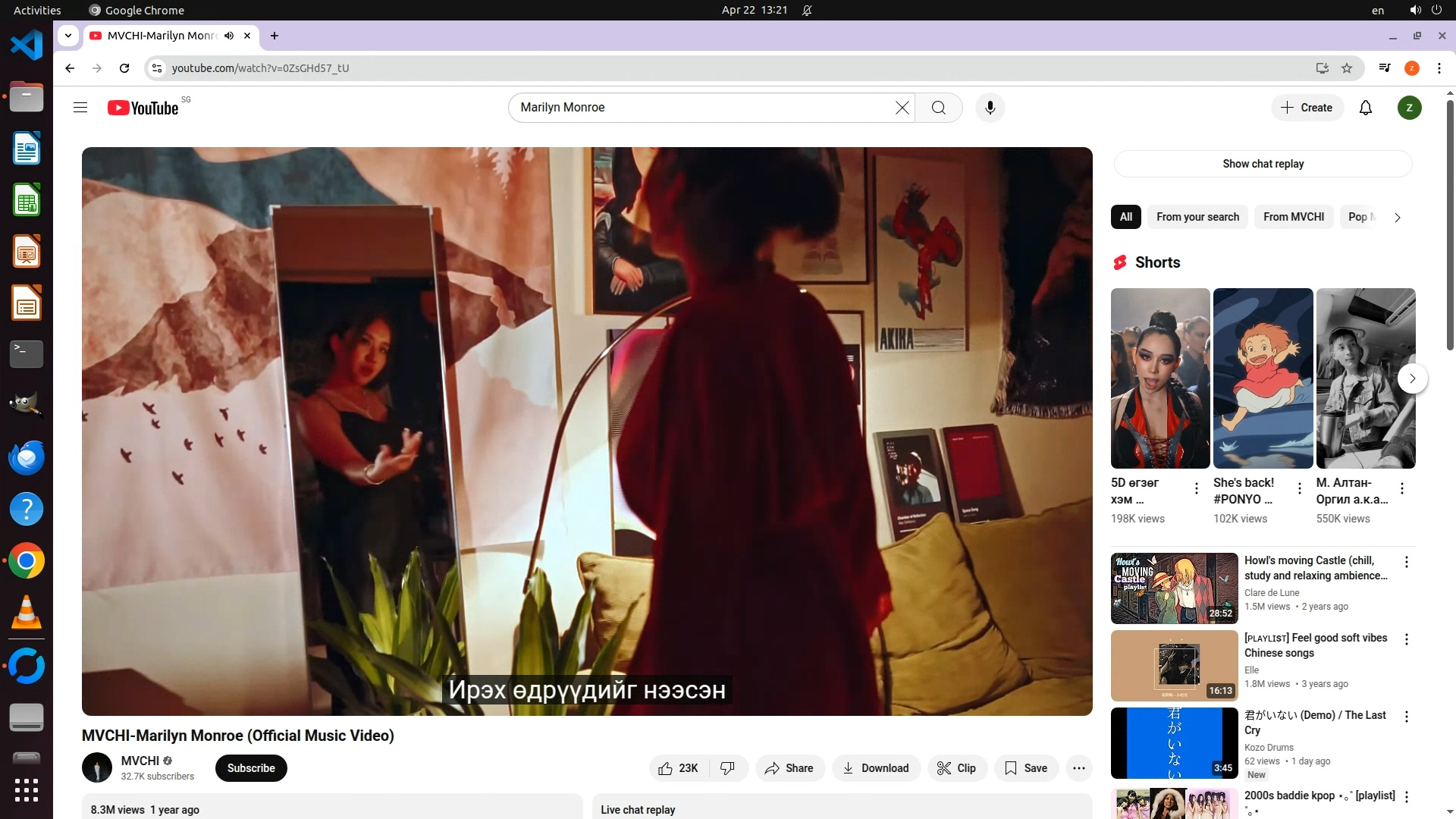1456x819 pixels.
Task: Open the hamburger guide menu
Action: 80,108
